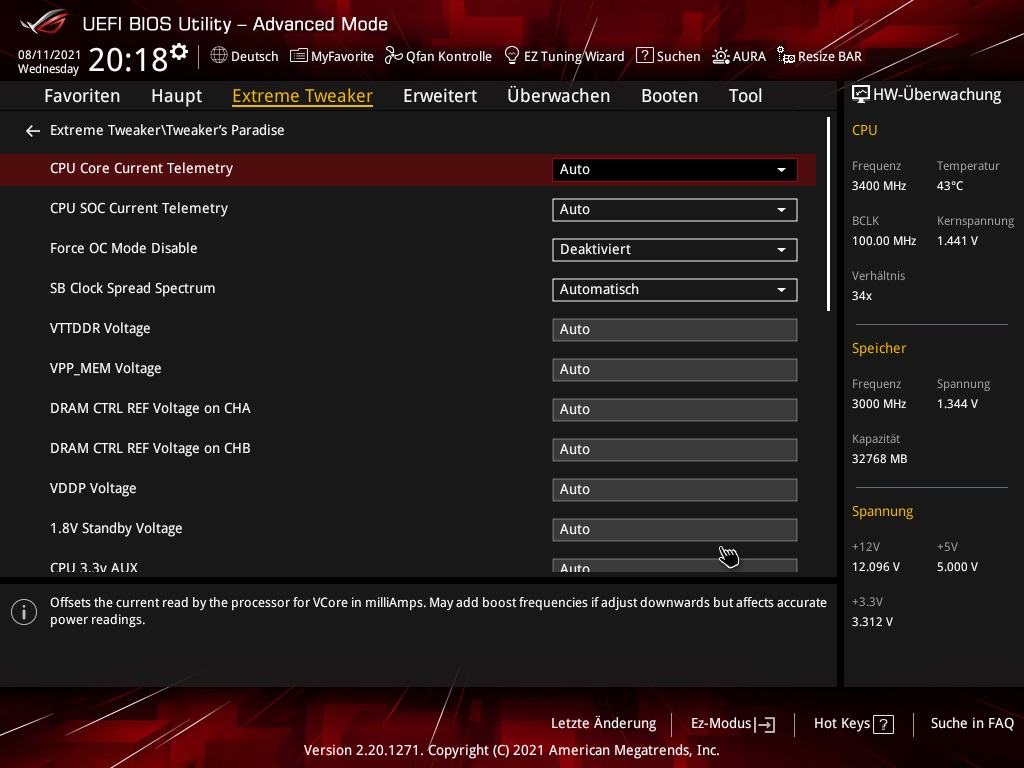The width and height of the screenshot is (1024, 768).
Task: Launch EZ Tuning Wizard
Action: click(565, 56)
